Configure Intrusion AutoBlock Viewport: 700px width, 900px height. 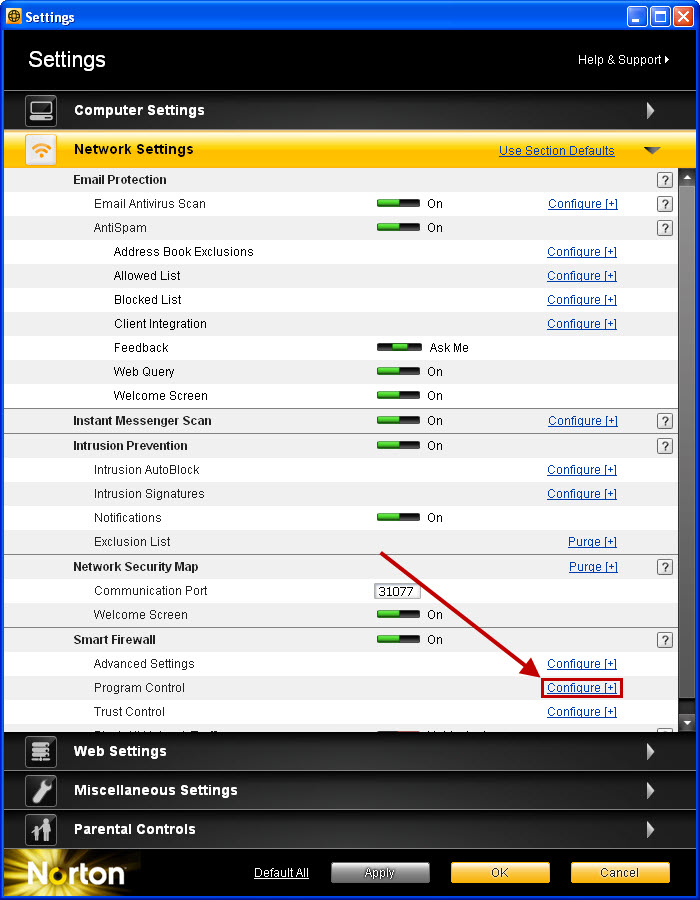[x=582, y=470]
